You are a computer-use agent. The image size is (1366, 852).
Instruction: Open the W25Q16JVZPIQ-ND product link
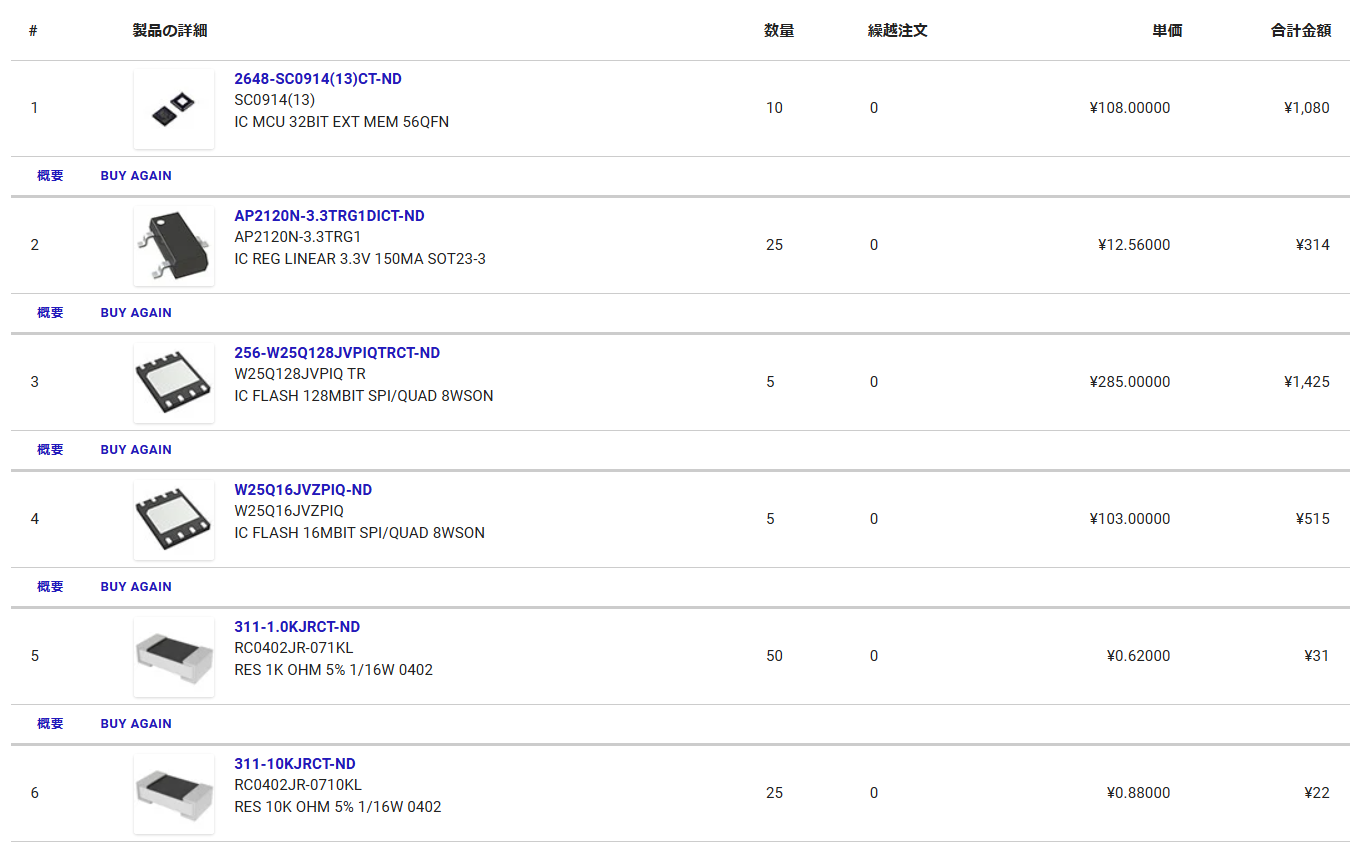tap(303, 490)
